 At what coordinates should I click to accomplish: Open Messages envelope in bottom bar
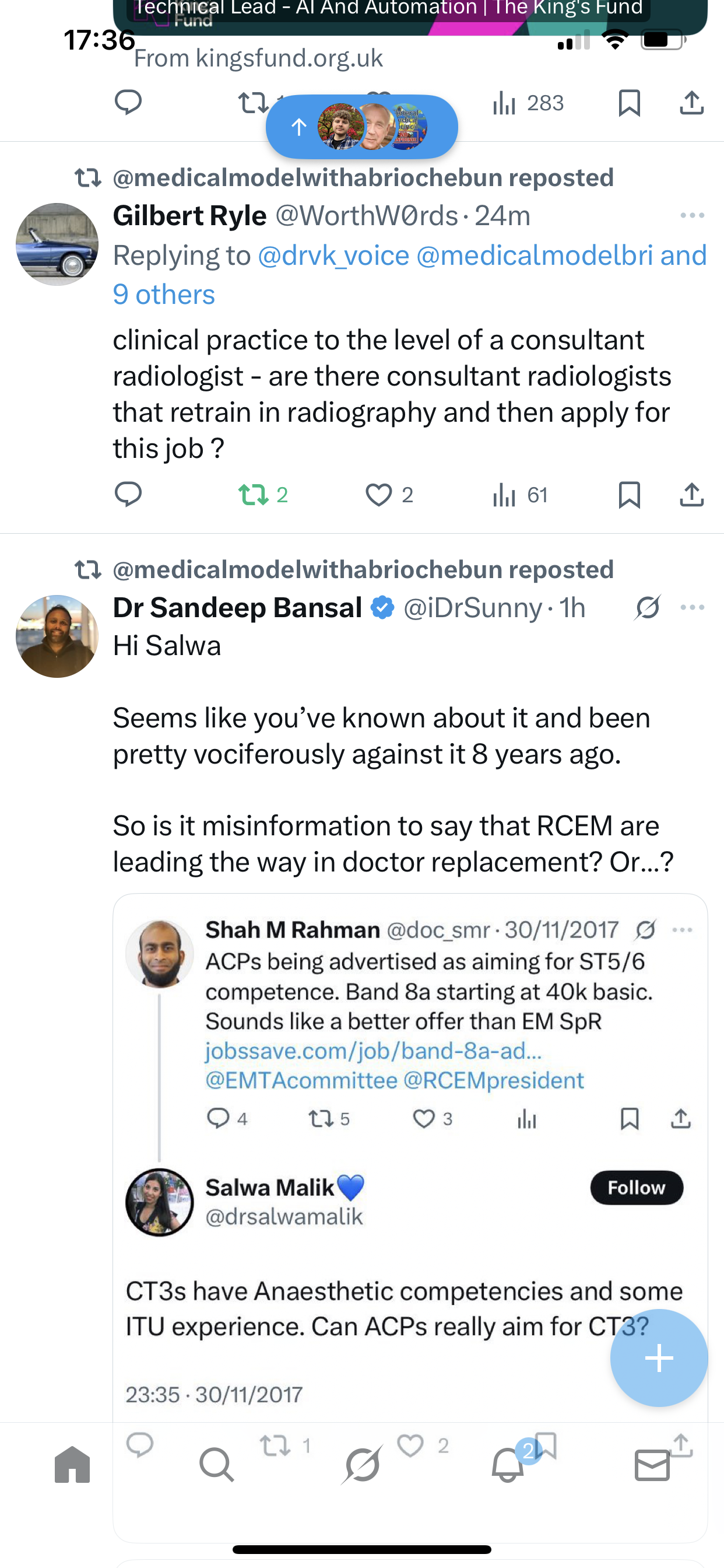coord(652,1465)
